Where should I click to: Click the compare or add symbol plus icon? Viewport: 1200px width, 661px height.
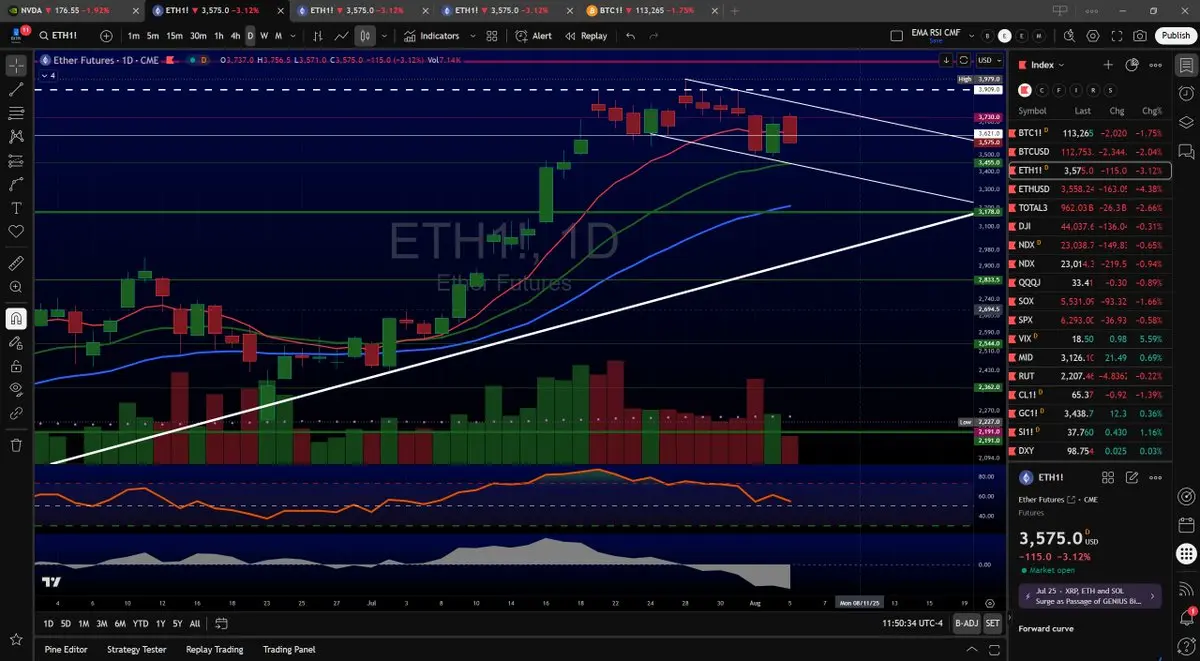[106, 36]
